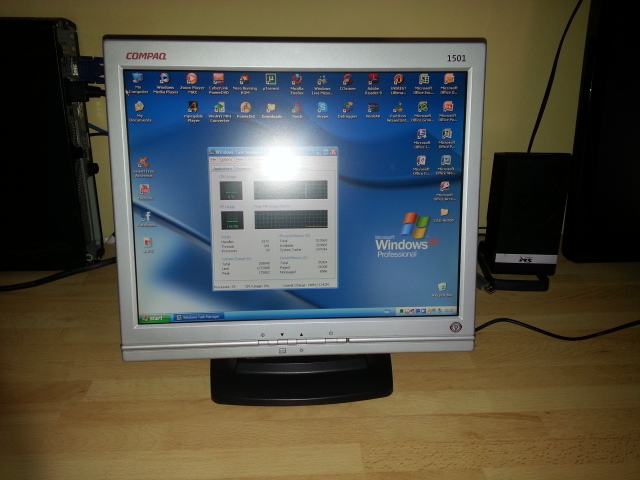Open the My Computer desktop icon
Screen dimensions: 640x480
(138, 83)
